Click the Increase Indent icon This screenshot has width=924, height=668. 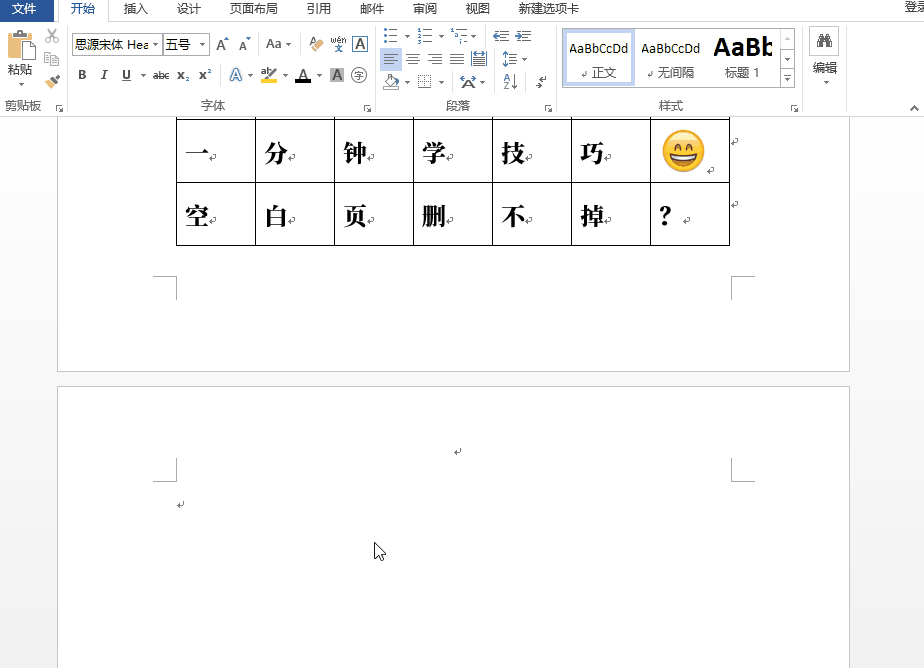click(523, 36)
